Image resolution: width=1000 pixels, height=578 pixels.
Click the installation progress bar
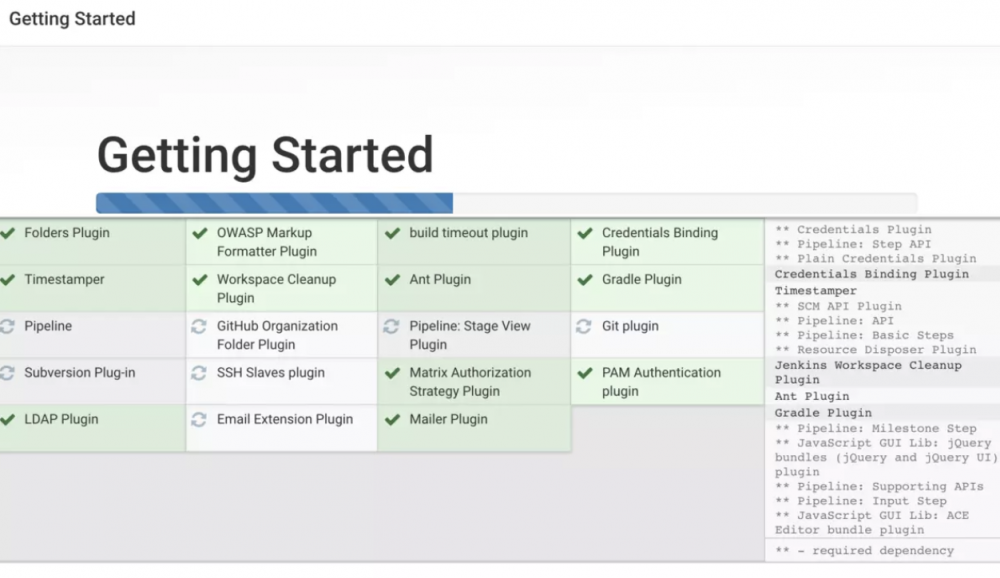[506, 203]
